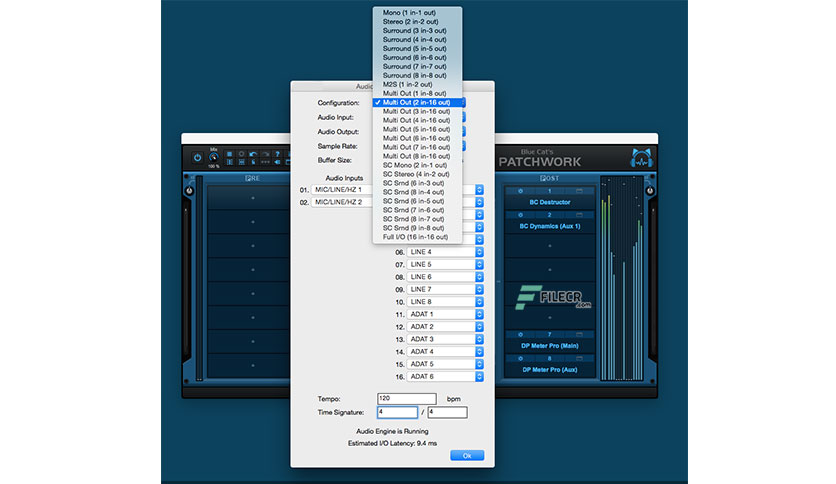The height and width of the screenshot is (484, 836).
Task: Toggle bypass on POST slot 8 DP Meter Pro (Aux)
Action: [x=520, y=359]
